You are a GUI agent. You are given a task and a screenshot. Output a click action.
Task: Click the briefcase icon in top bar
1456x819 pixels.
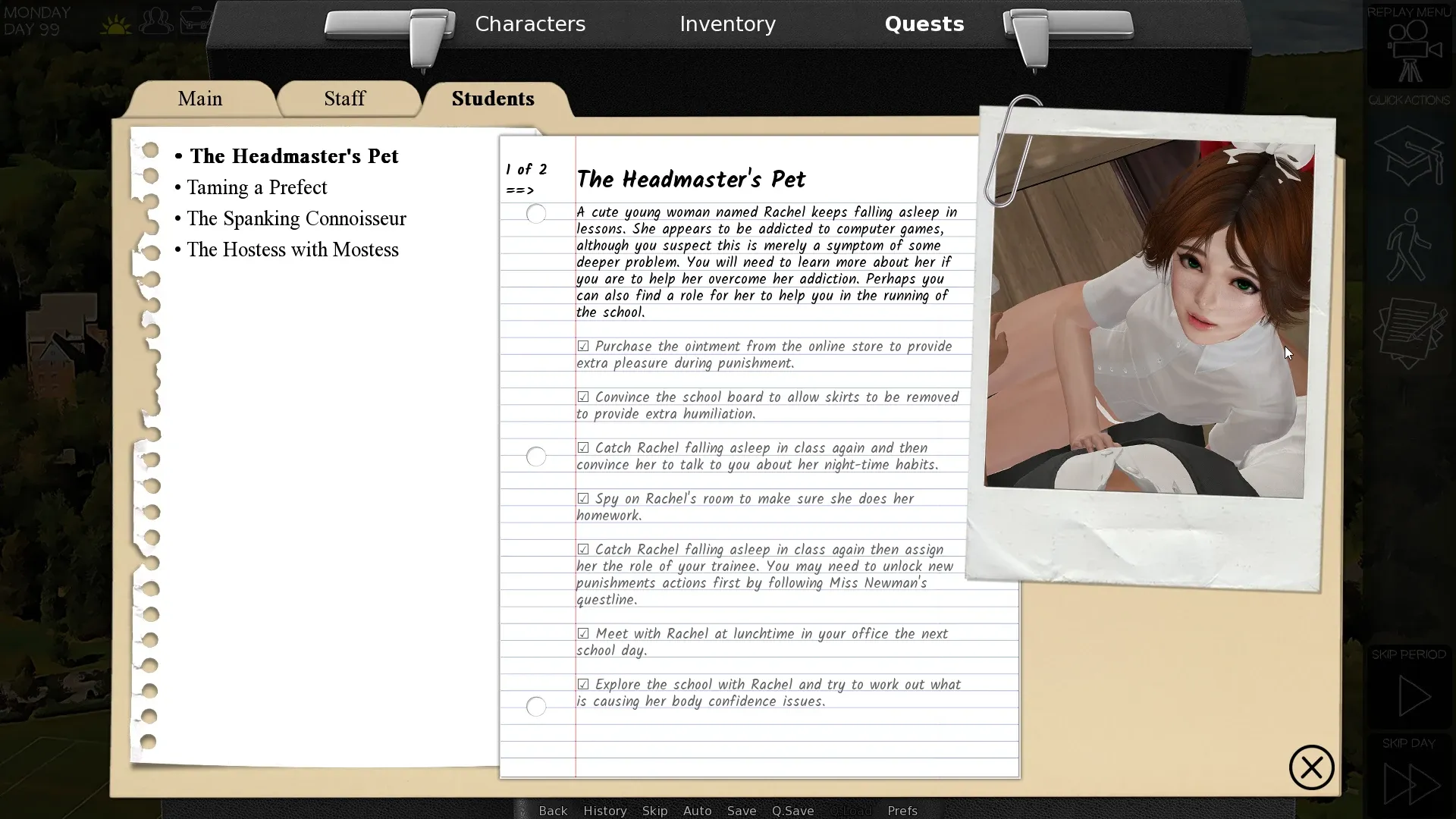point(196,20)
